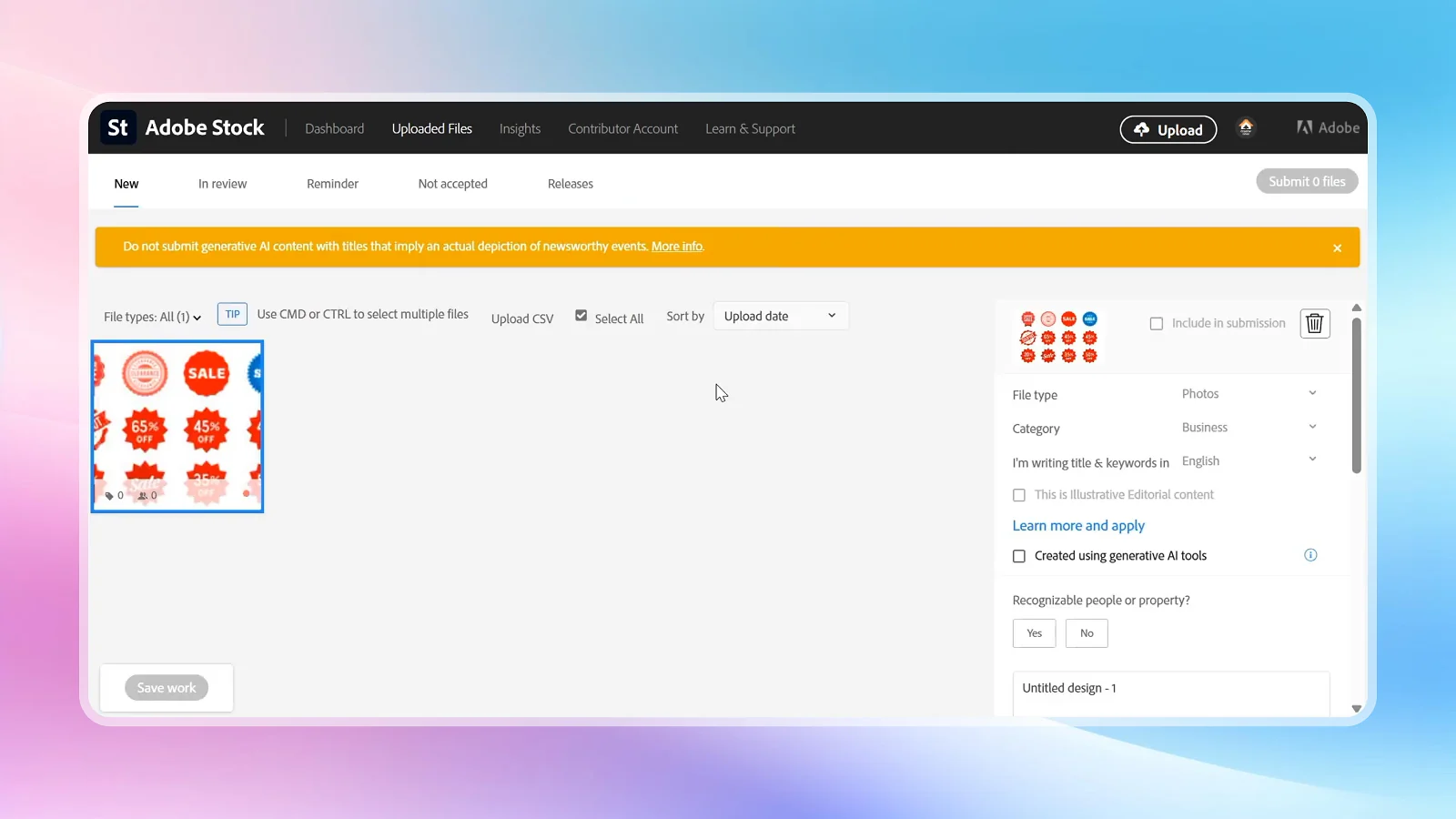Check Created using generative AI tools
Image resolution: width=1456 pixels, height=819 pixels.
point(1019,556)
